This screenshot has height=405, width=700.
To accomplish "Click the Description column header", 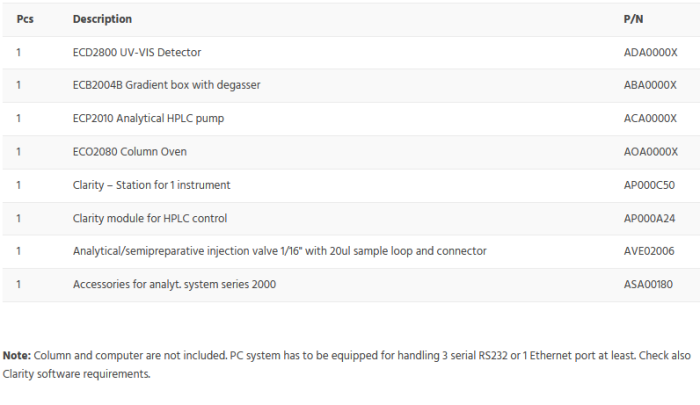I will click(x=102, y=19).
